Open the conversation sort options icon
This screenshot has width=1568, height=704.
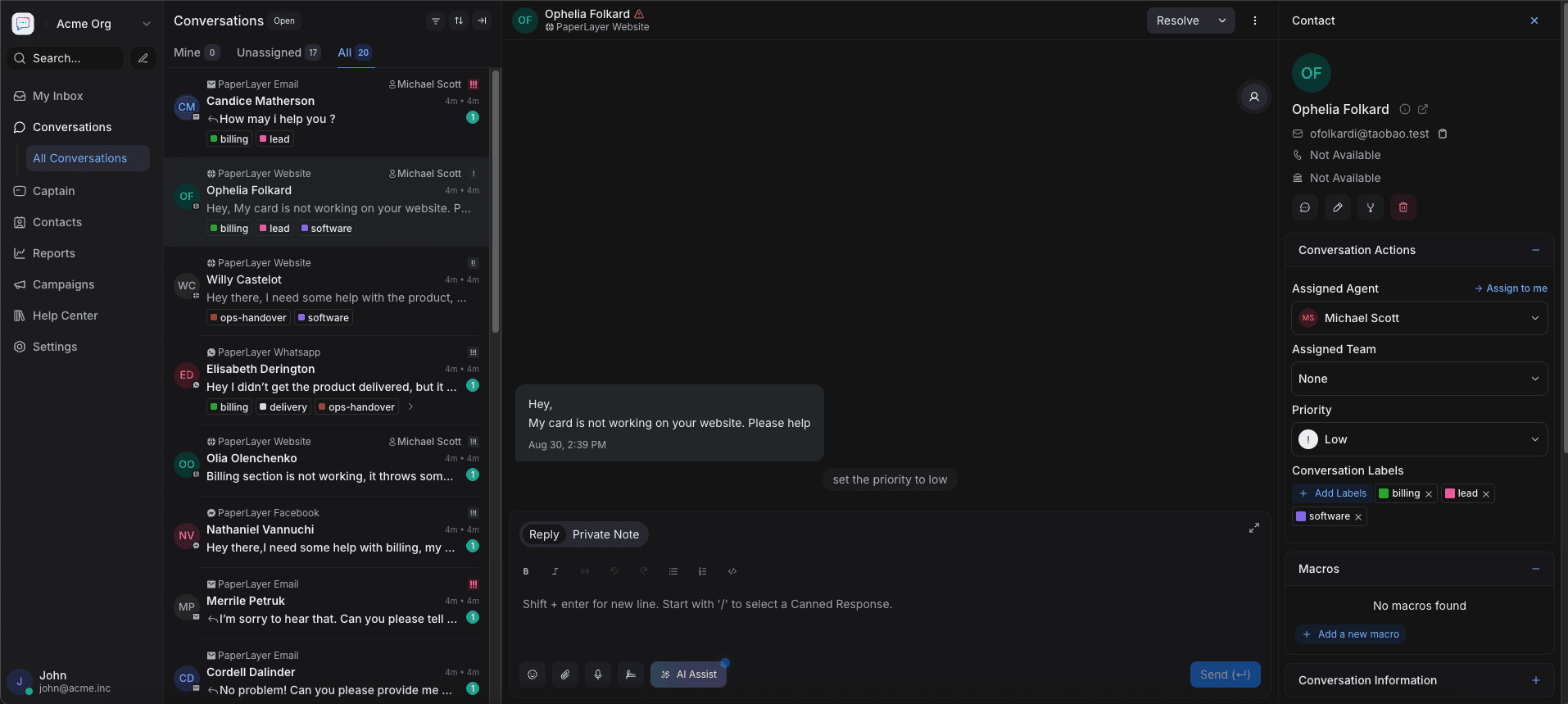click(459, 21)
